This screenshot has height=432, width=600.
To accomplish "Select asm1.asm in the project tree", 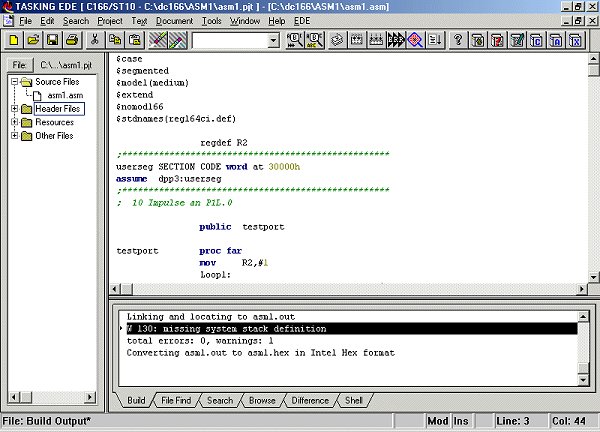I will (64, 95).
